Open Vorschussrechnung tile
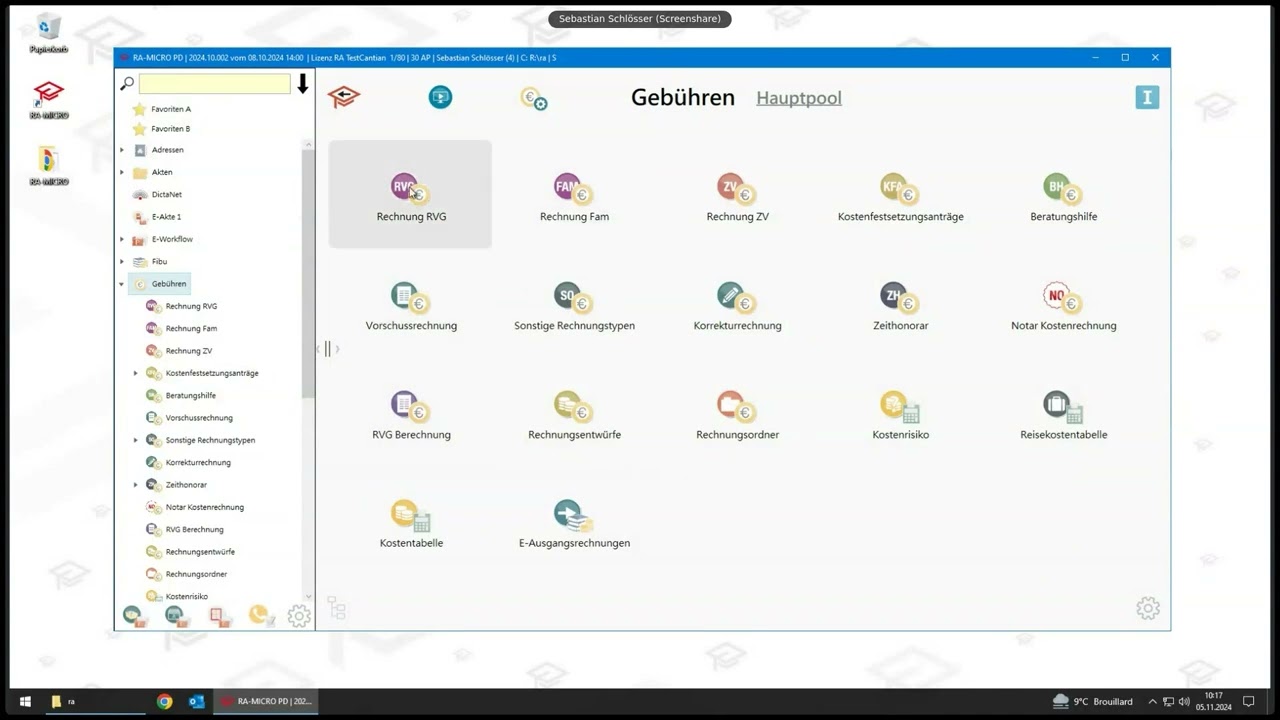 point(410,305)
